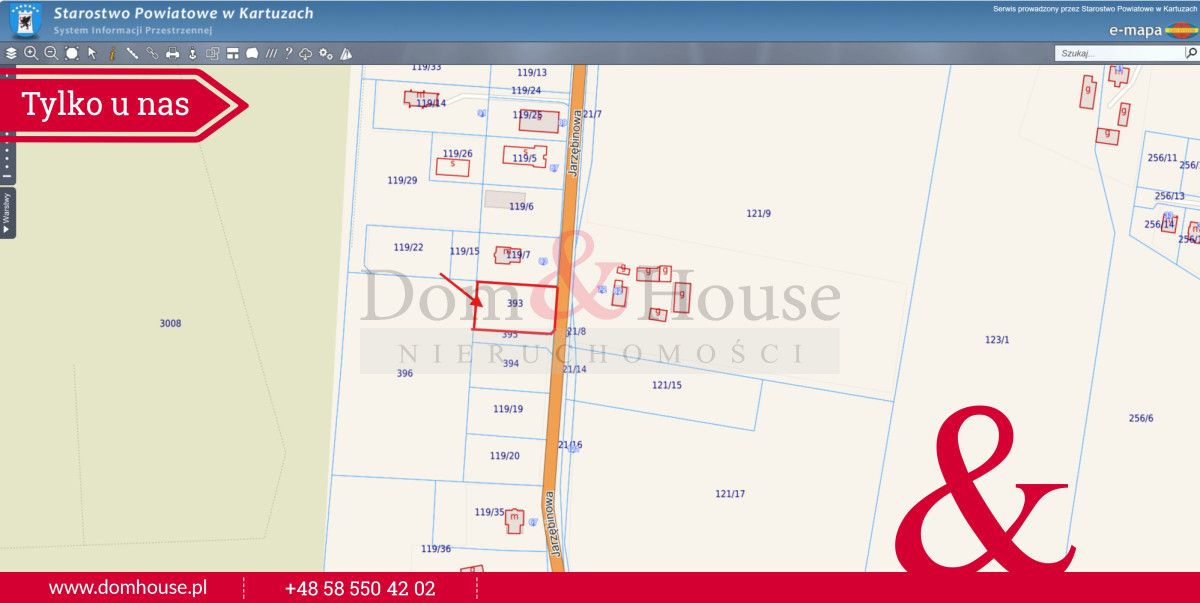The image size is (1200, 603).
Task: Open the speech bubble comment tool
Action: (252, 53)
